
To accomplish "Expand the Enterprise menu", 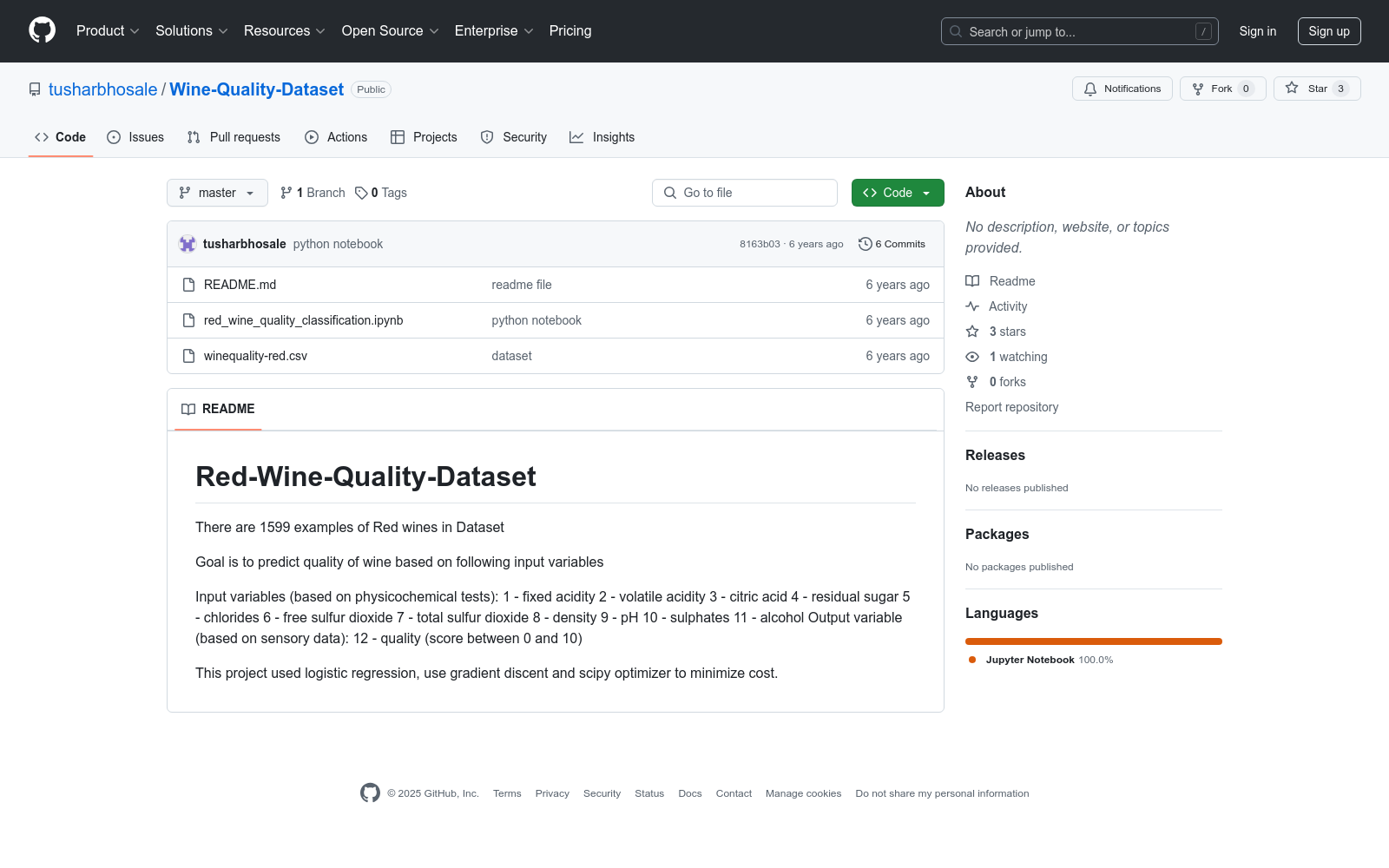I will 494,30.
